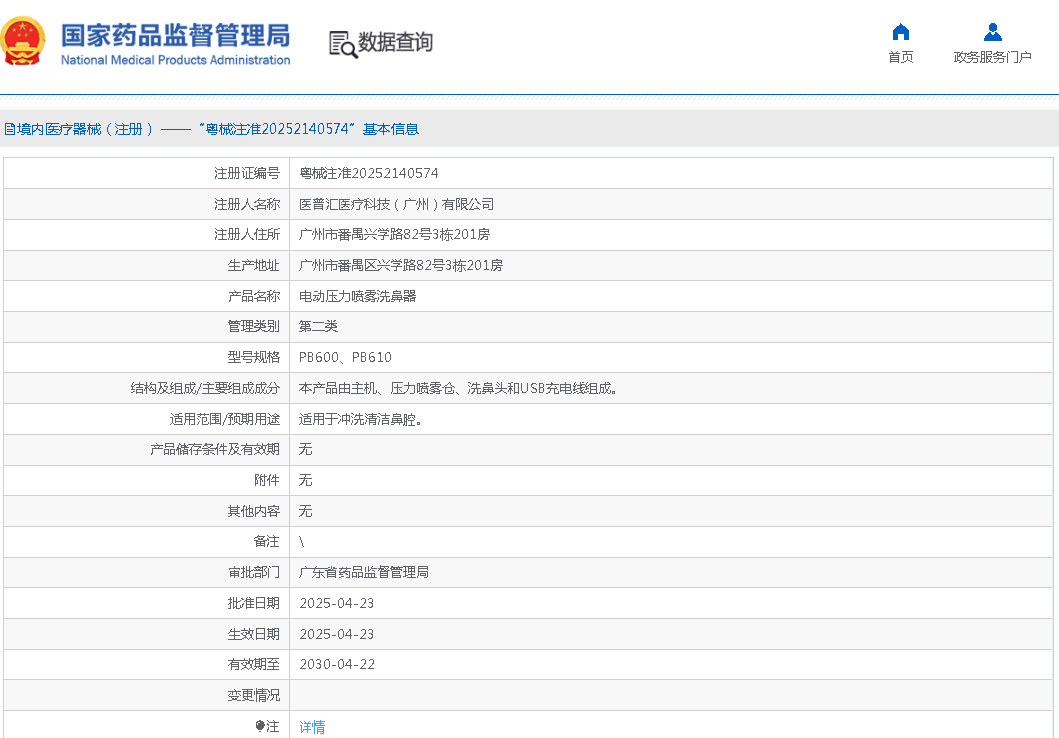Viewport: 1059px width, 738px height.
Task: Click the 首页 label
Action: pos(900,57)
